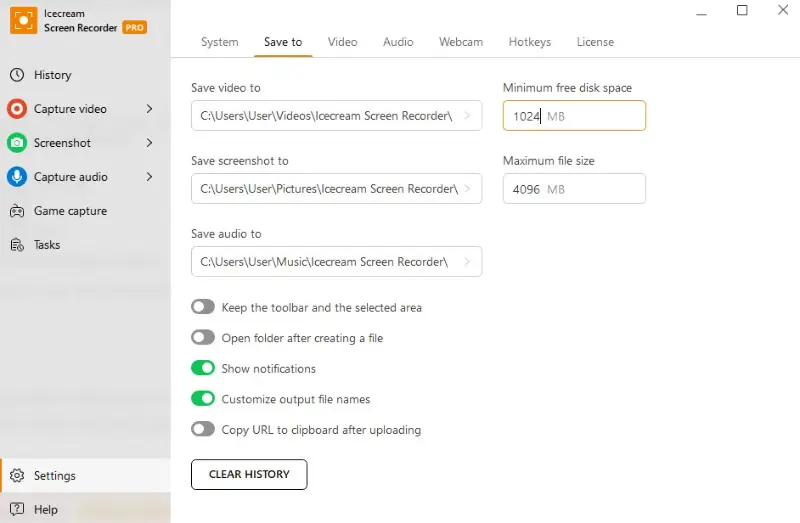
Task: Click the 'Maximum file size' label
Action: [548, 161]
